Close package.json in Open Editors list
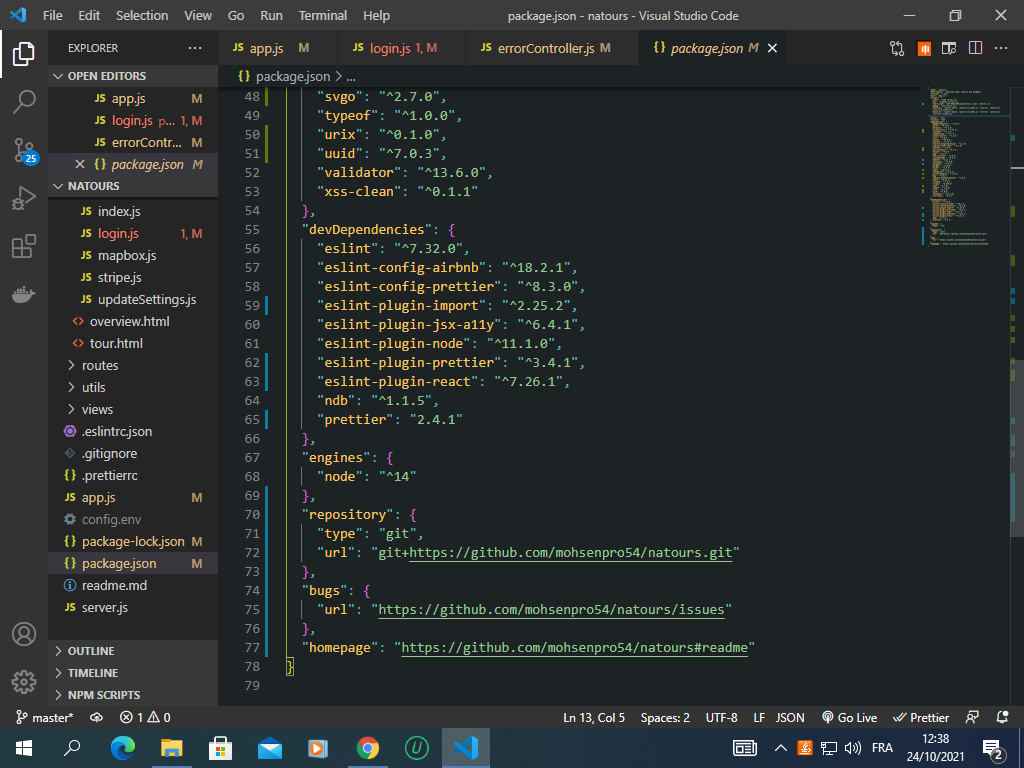The height and width of the screenshot is (768, 1024). pos(80,165)
